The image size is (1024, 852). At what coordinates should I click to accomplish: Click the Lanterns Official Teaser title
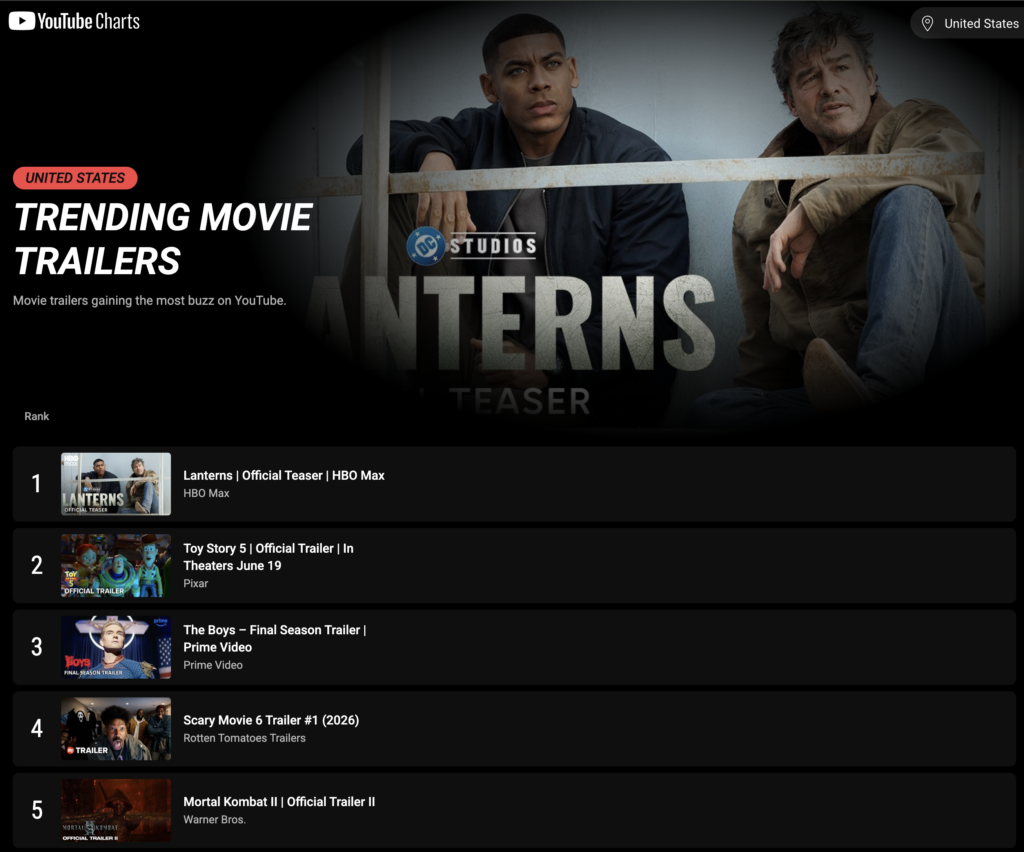point(283,475)
